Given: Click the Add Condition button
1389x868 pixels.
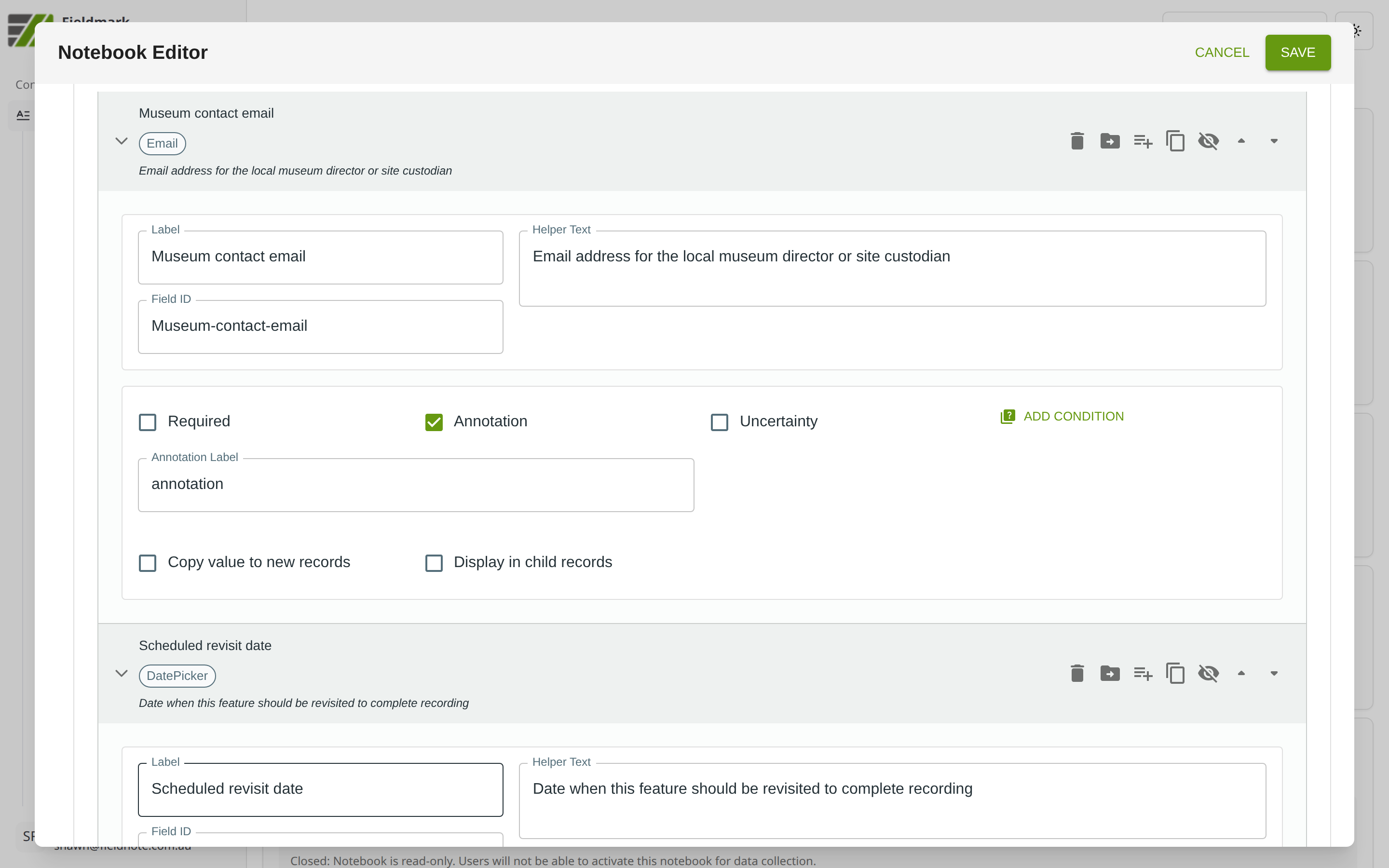Looking at the screenshot, I should [1062, 417].
